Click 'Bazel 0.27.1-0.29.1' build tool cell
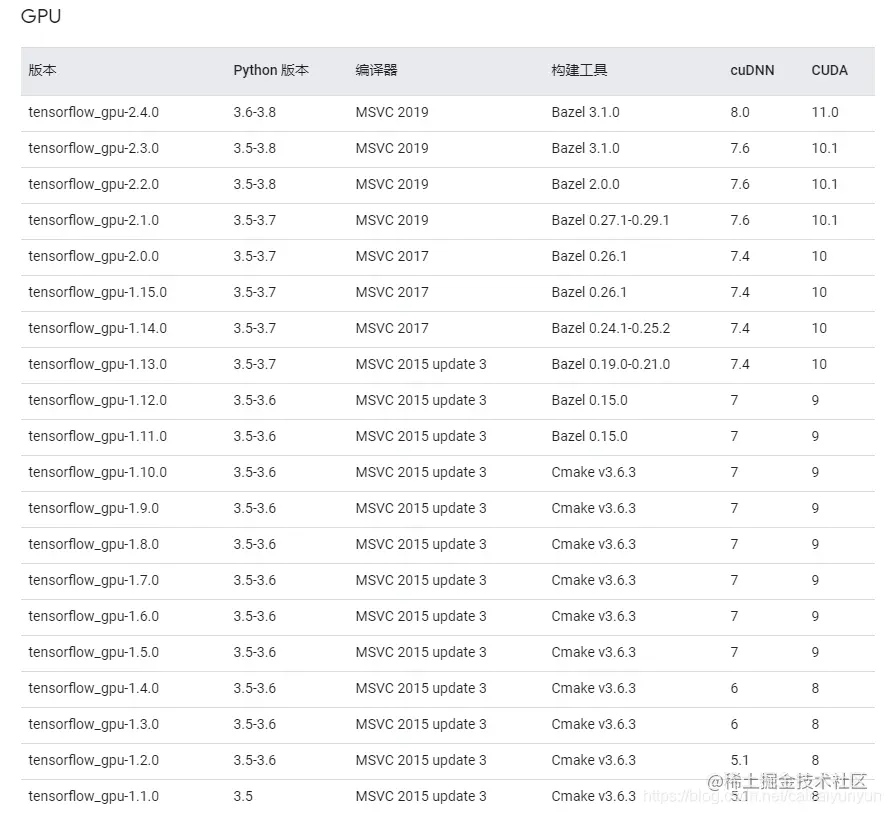This screenshot has width=890, height=814. pos(610,220)
